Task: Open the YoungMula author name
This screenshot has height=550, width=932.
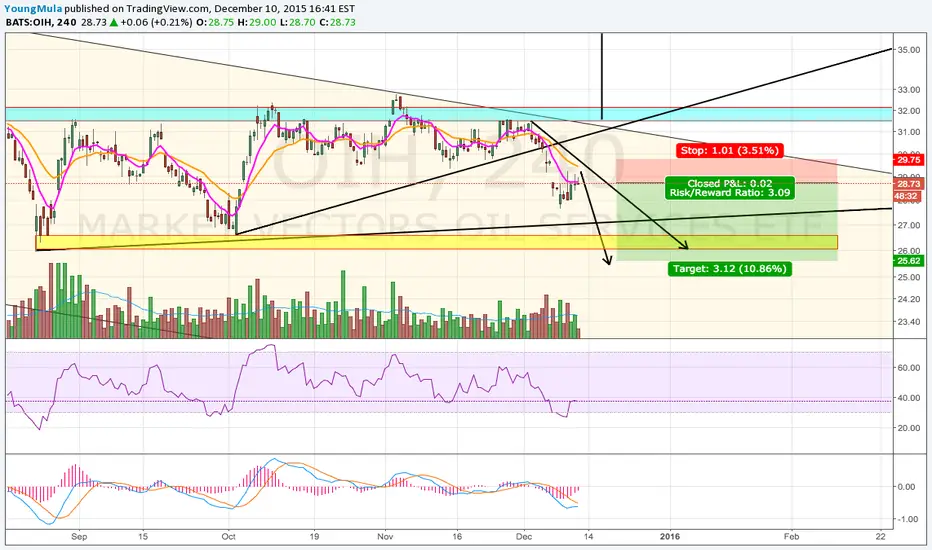Action: 33,8
